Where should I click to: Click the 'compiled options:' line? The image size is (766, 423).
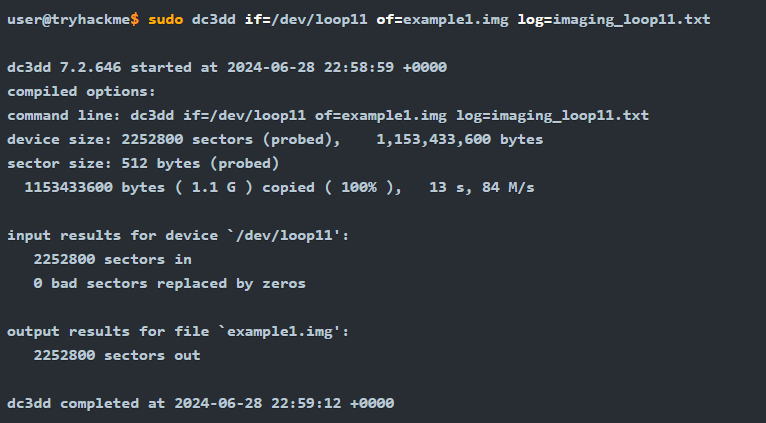76,92
